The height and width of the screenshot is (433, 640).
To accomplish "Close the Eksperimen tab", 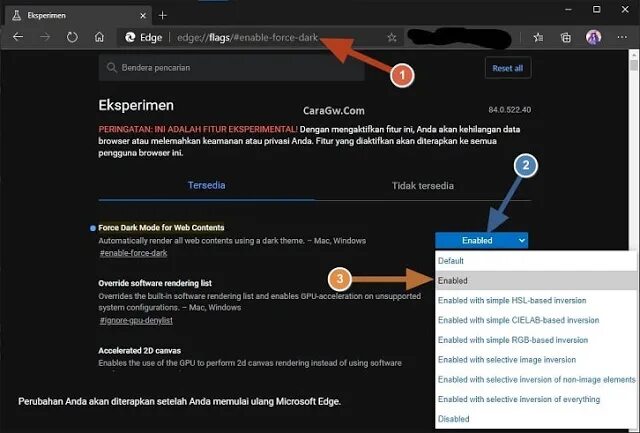I will point(143,16).
